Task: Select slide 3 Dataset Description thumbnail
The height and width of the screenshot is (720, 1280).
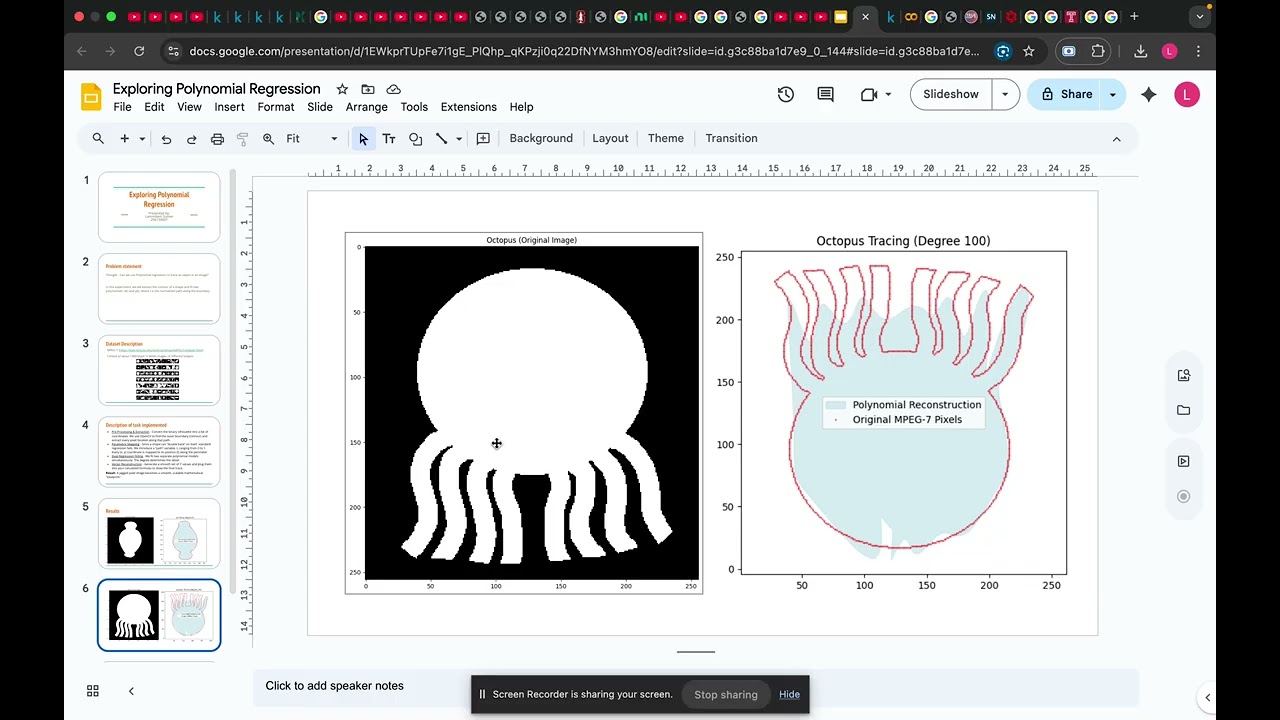Action: pyautogui.click(x=159, y=370)
